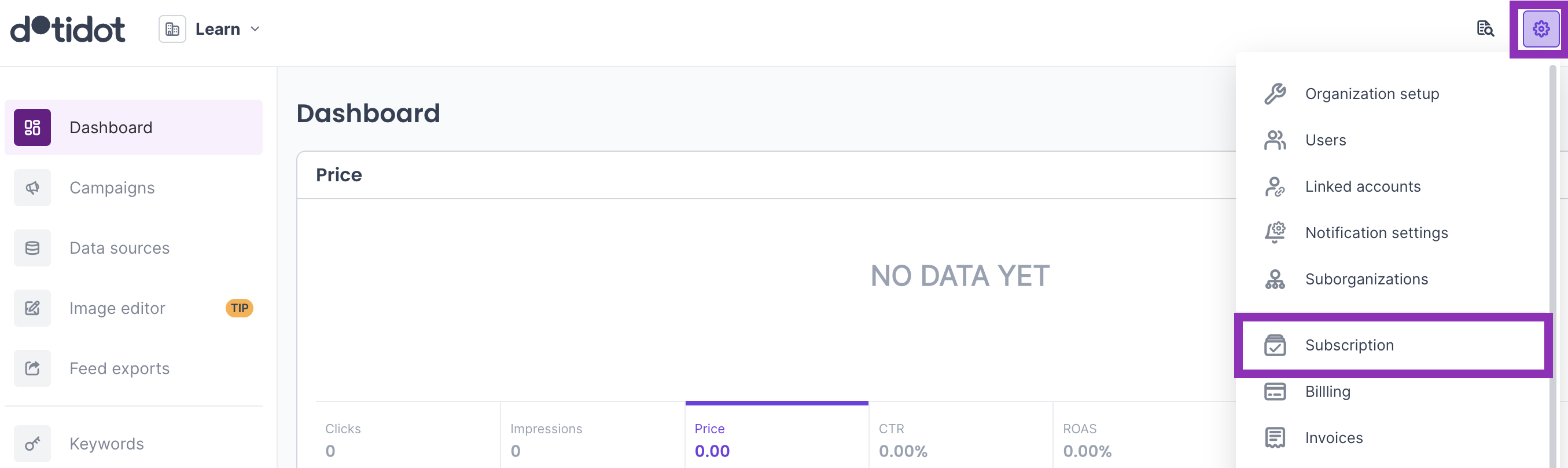
Task: Click the Image editor icon
Action: 32,308
